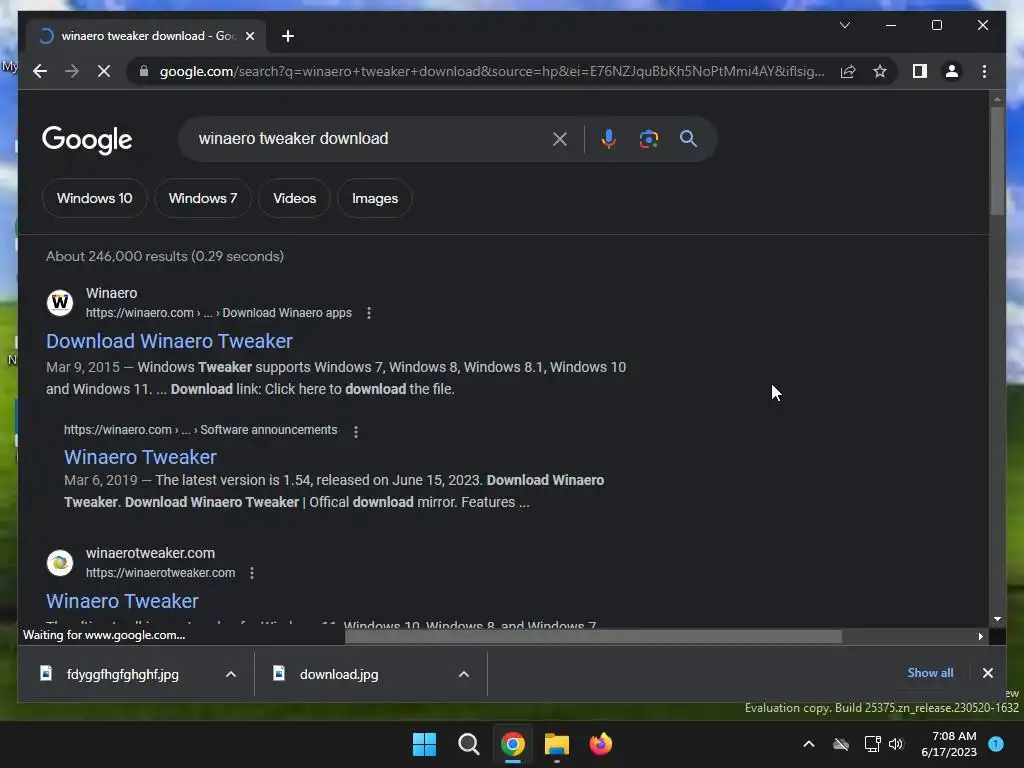
Task: Close the downloads bar
Action: (987, 673)
